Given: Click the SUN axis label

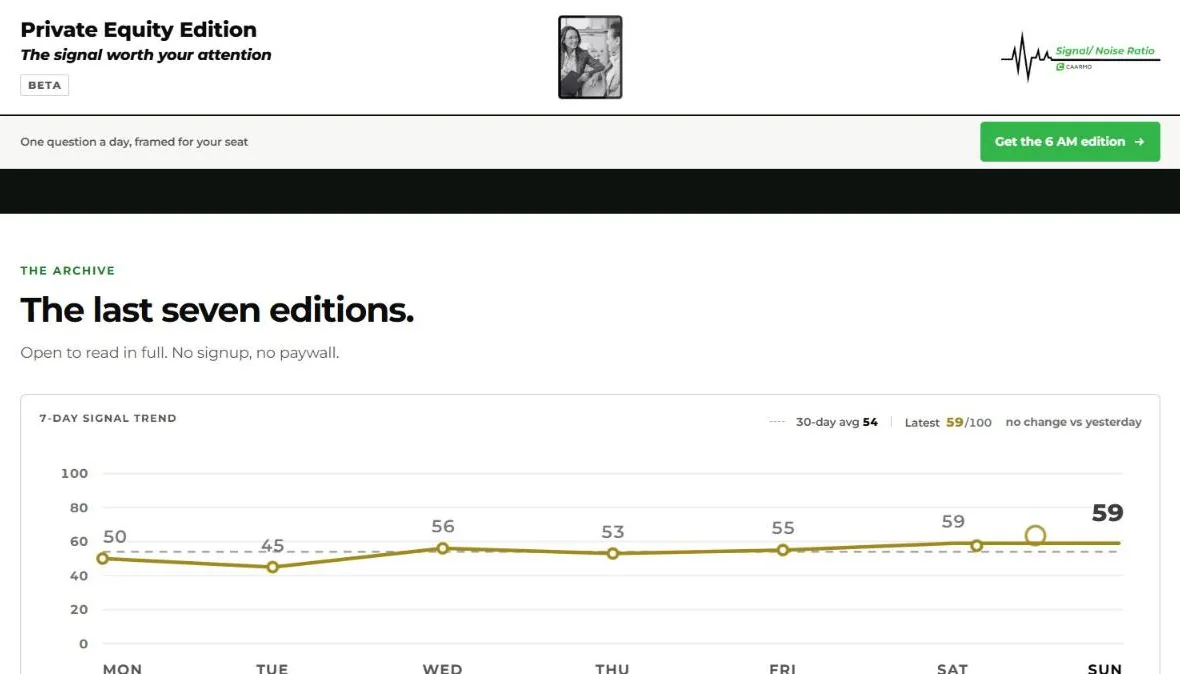Looking at the screenshot, I should pyautogui.click(x=1105, y=668).
